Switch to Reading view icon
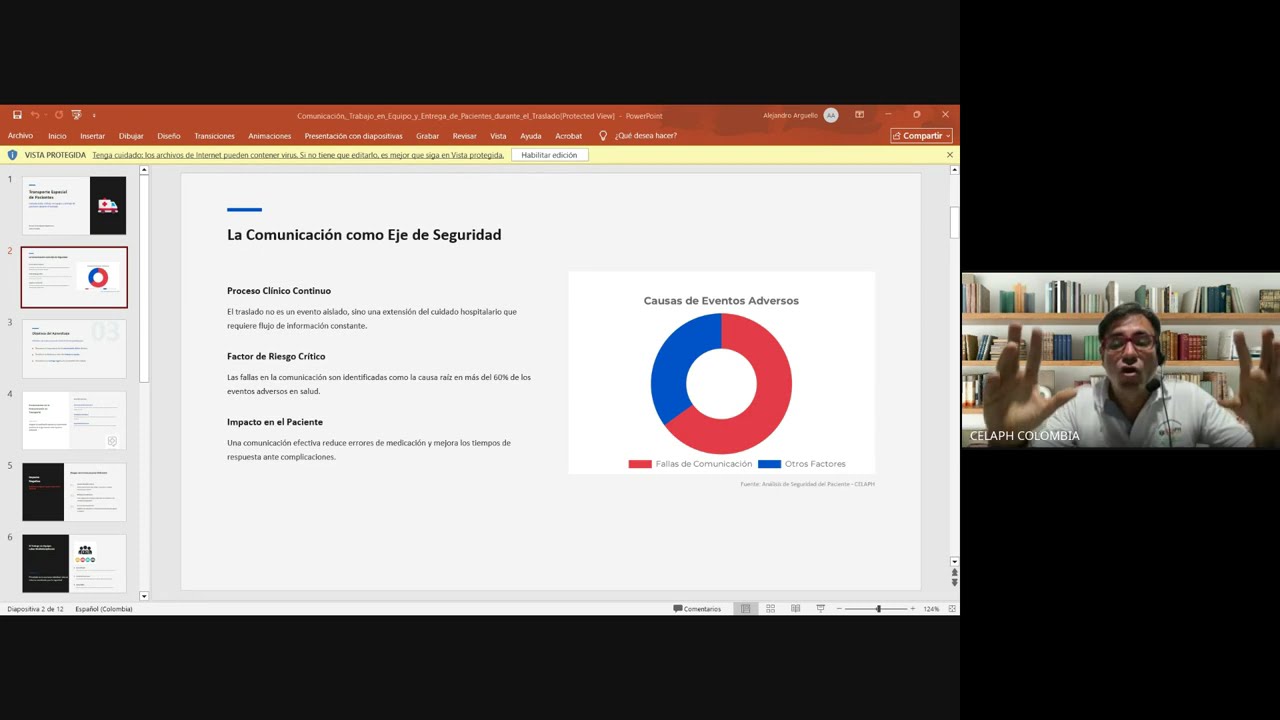 pyautogui.click(x=795, y=609)
